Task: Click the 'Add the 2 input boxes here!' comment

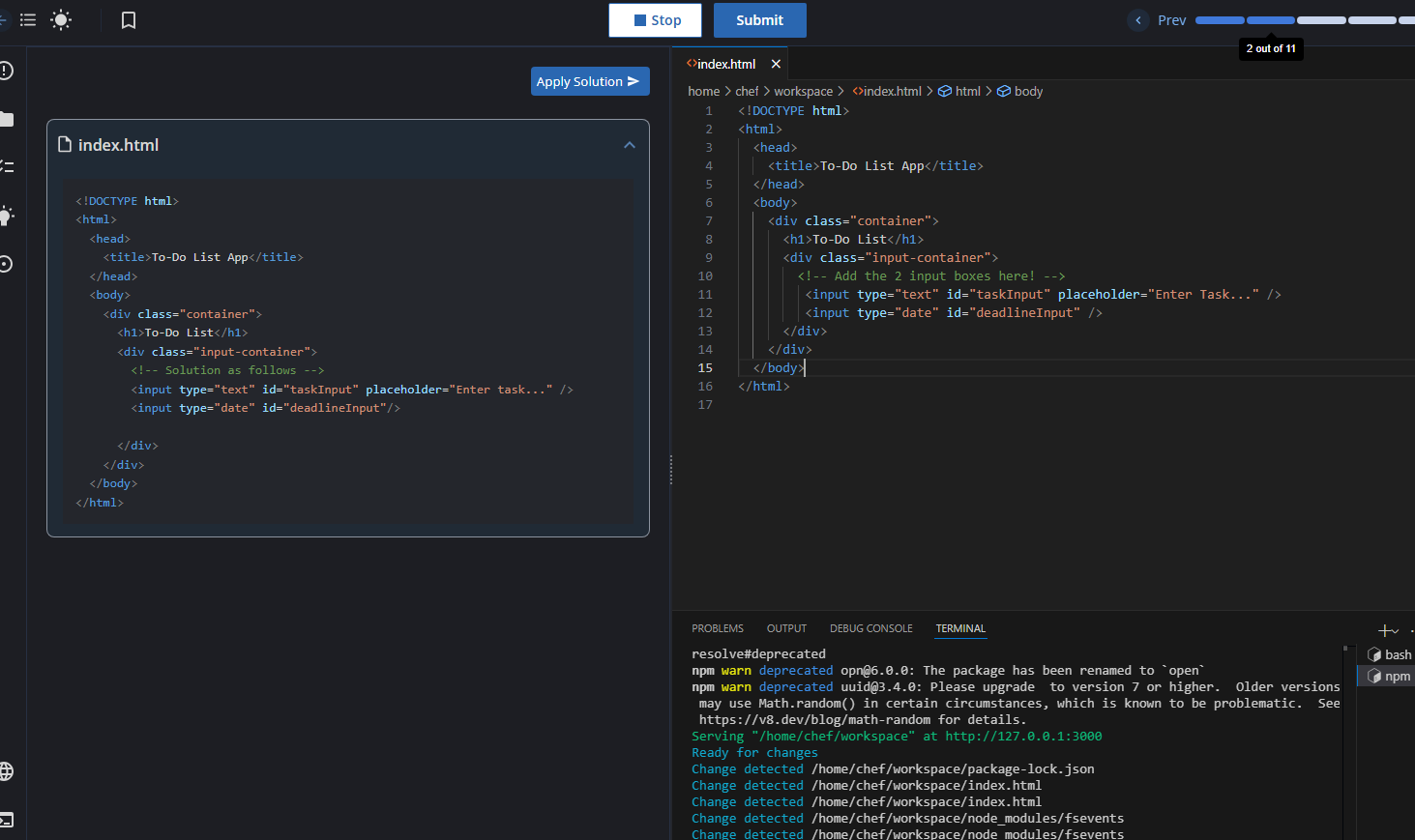Action: coord(931,275)
